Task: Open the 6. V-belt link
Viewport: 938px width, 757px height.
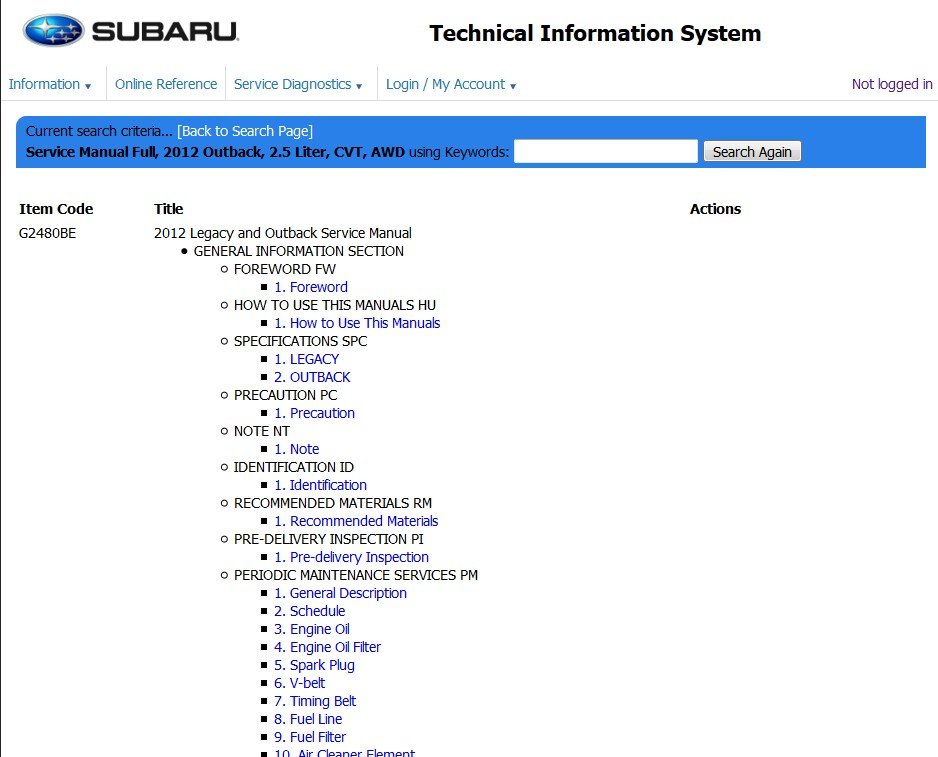Action: (299, 683)
